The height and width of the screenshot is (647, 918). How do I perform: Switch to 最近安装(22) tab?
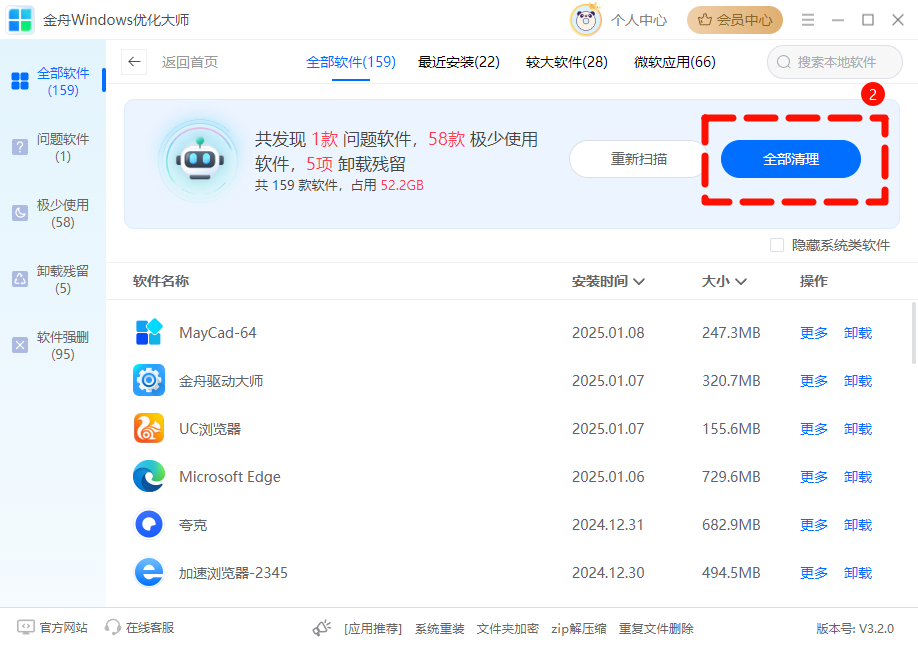coord(458,62)
